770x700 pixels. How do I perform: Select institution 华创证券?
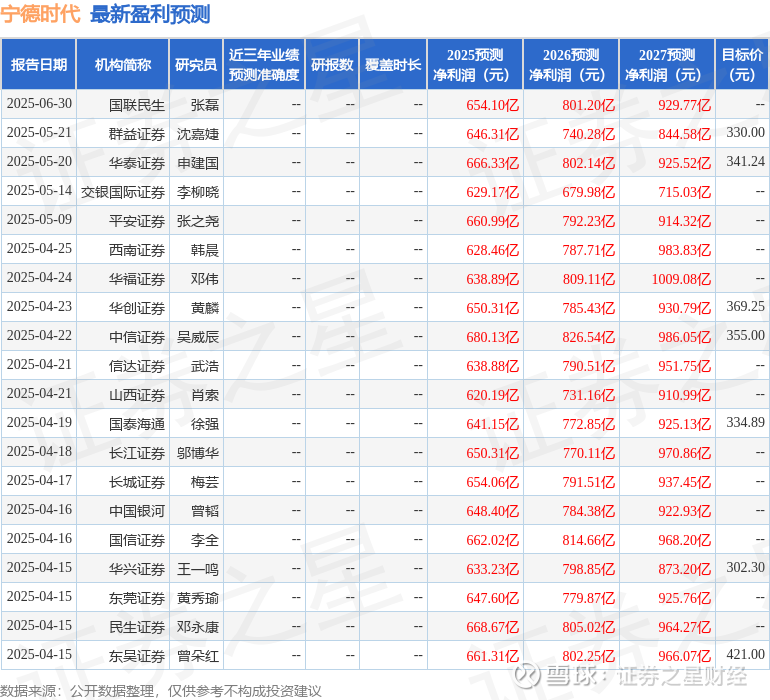pyautogui.click(x=137, y=308)
